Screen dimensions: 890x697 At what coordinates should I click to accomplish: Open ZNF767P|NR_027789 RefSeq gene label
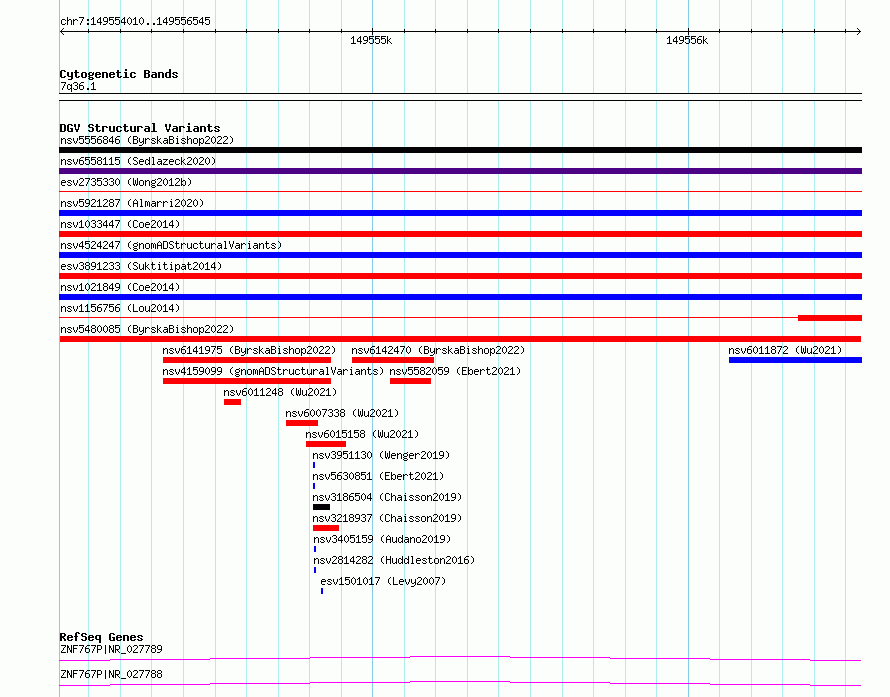point(111,649)
